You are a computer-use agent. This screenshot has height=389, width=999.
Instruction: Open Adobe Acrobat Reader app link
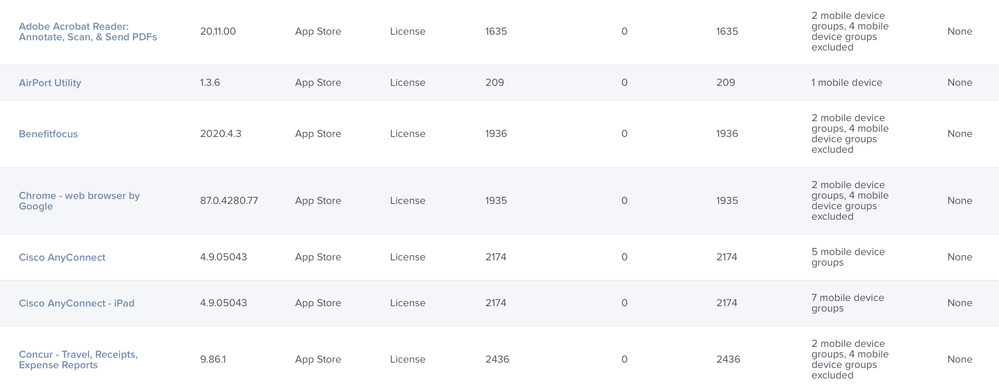pos(88,32)
